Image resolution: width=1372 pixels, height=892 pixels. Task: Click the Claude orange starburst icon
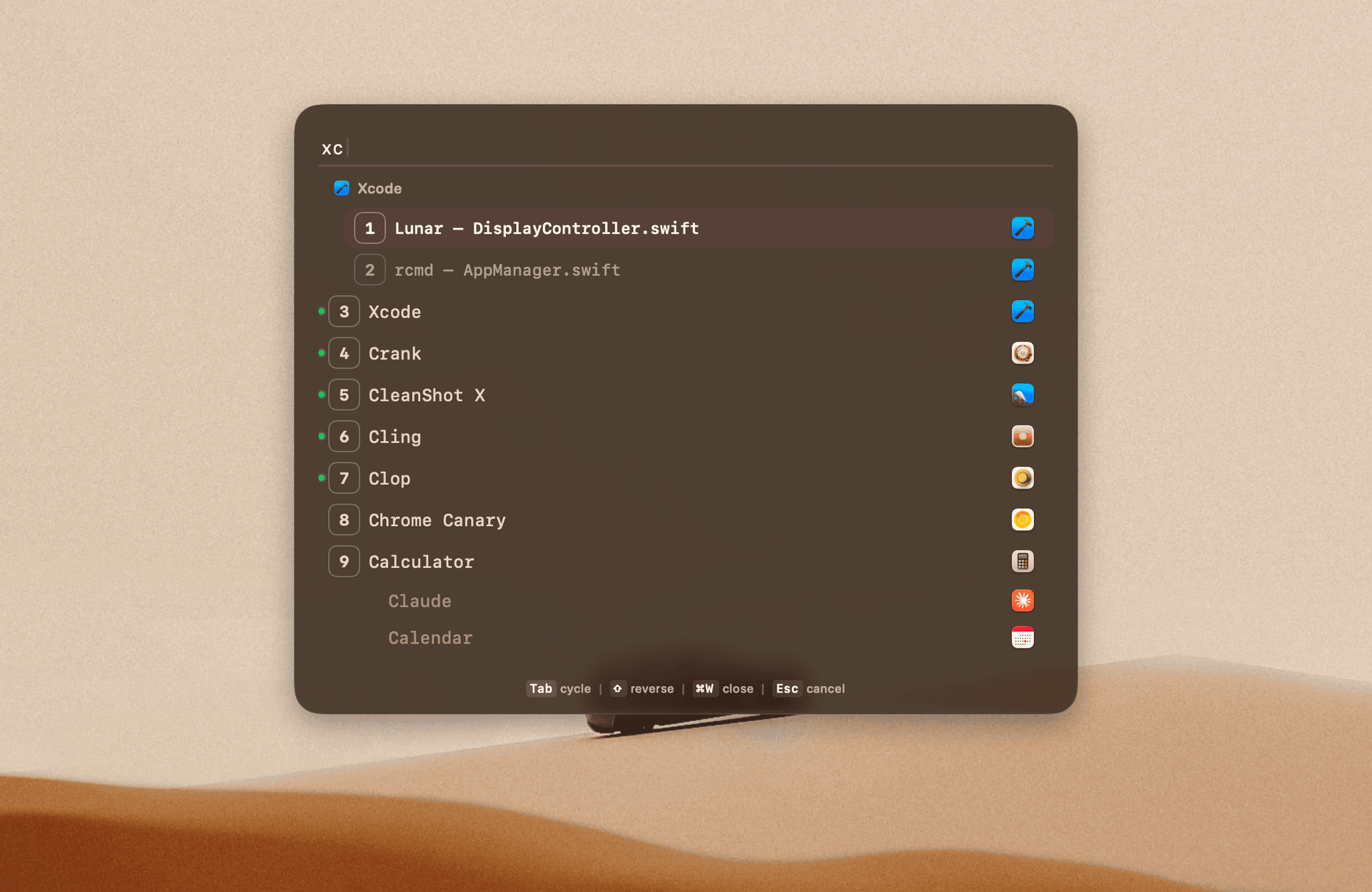(1023, 600)
